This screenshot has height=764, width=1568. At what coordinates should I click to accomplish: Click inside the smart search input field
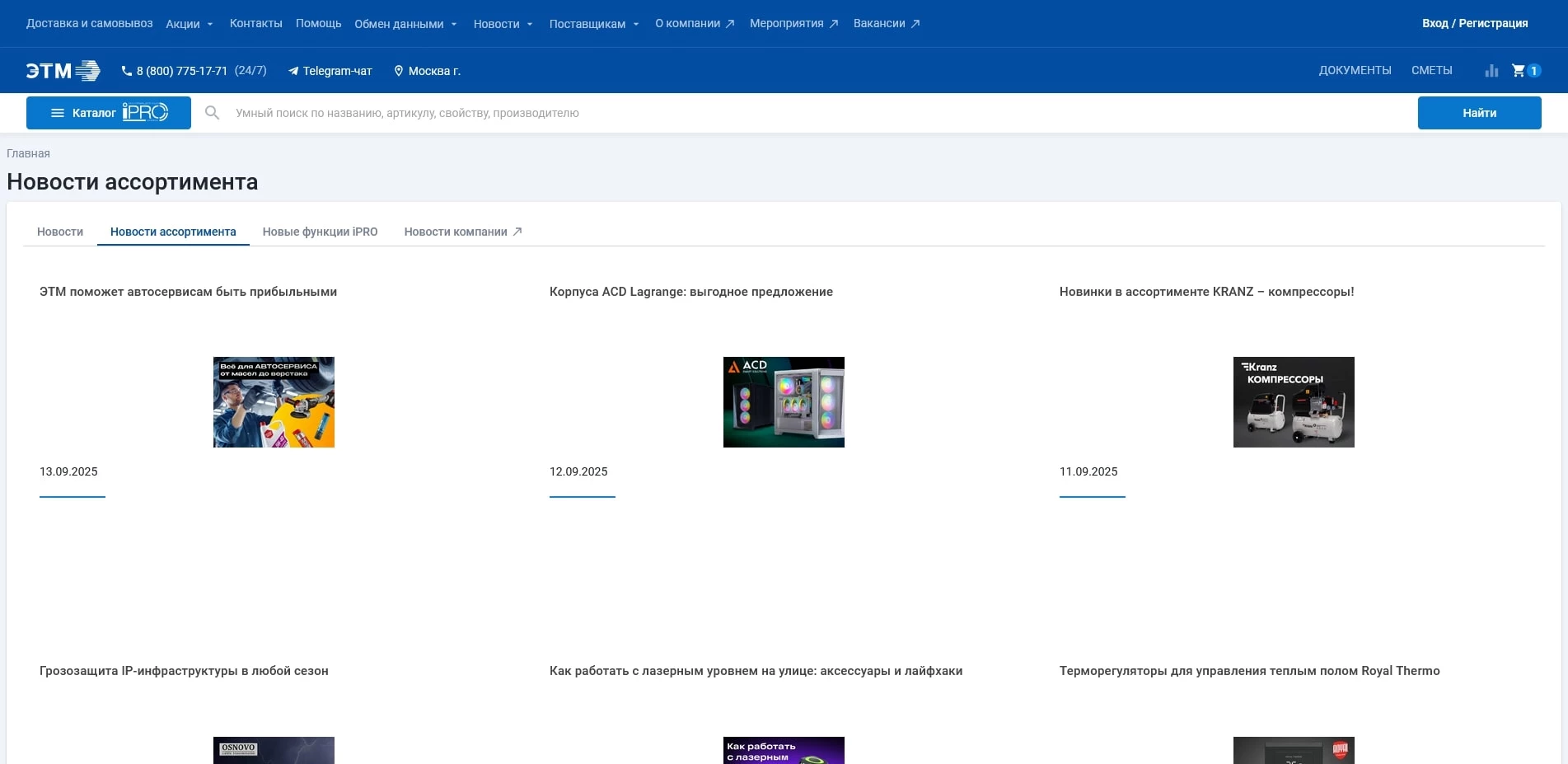click(577, 112)
